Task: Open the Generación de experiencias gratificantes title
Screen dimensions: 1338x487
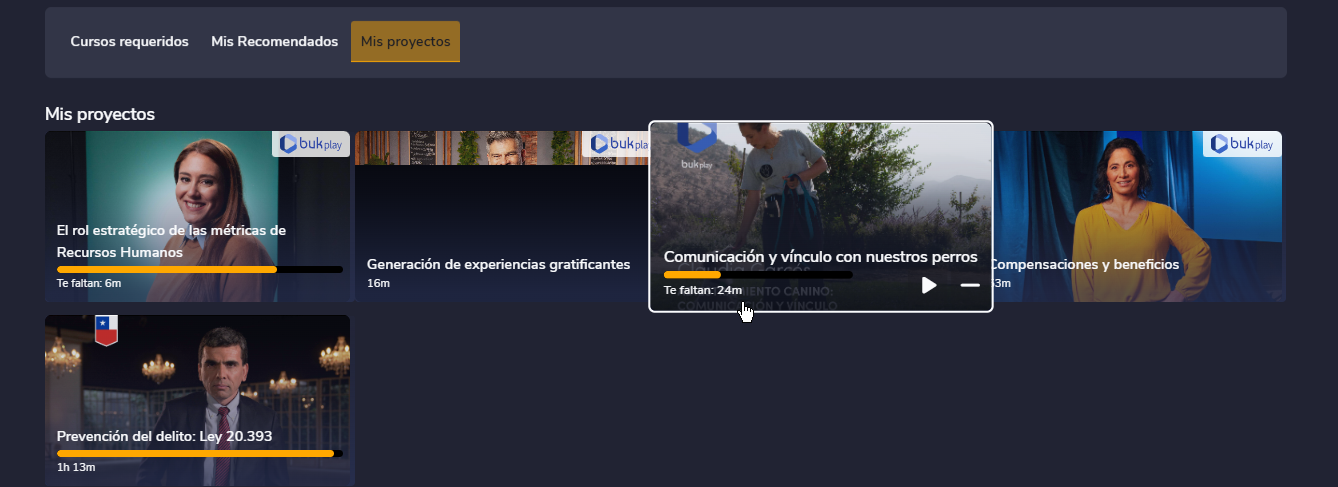Action: pyautogui.click(x=498, y=265)
